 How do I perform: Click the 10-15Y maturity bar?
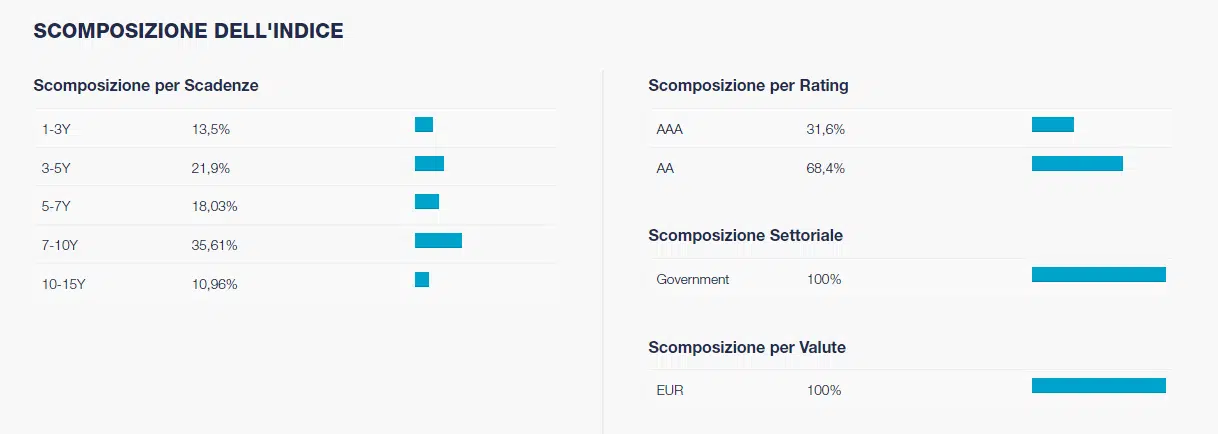(422, 280)
